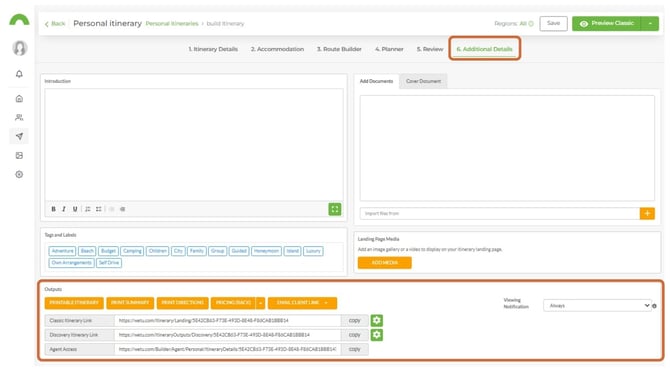The width and height of the screenshot is (670, 372).
Task: Copy the Discovery Itinerary Link
Action: pyautogui.click(x=355, y=335)
